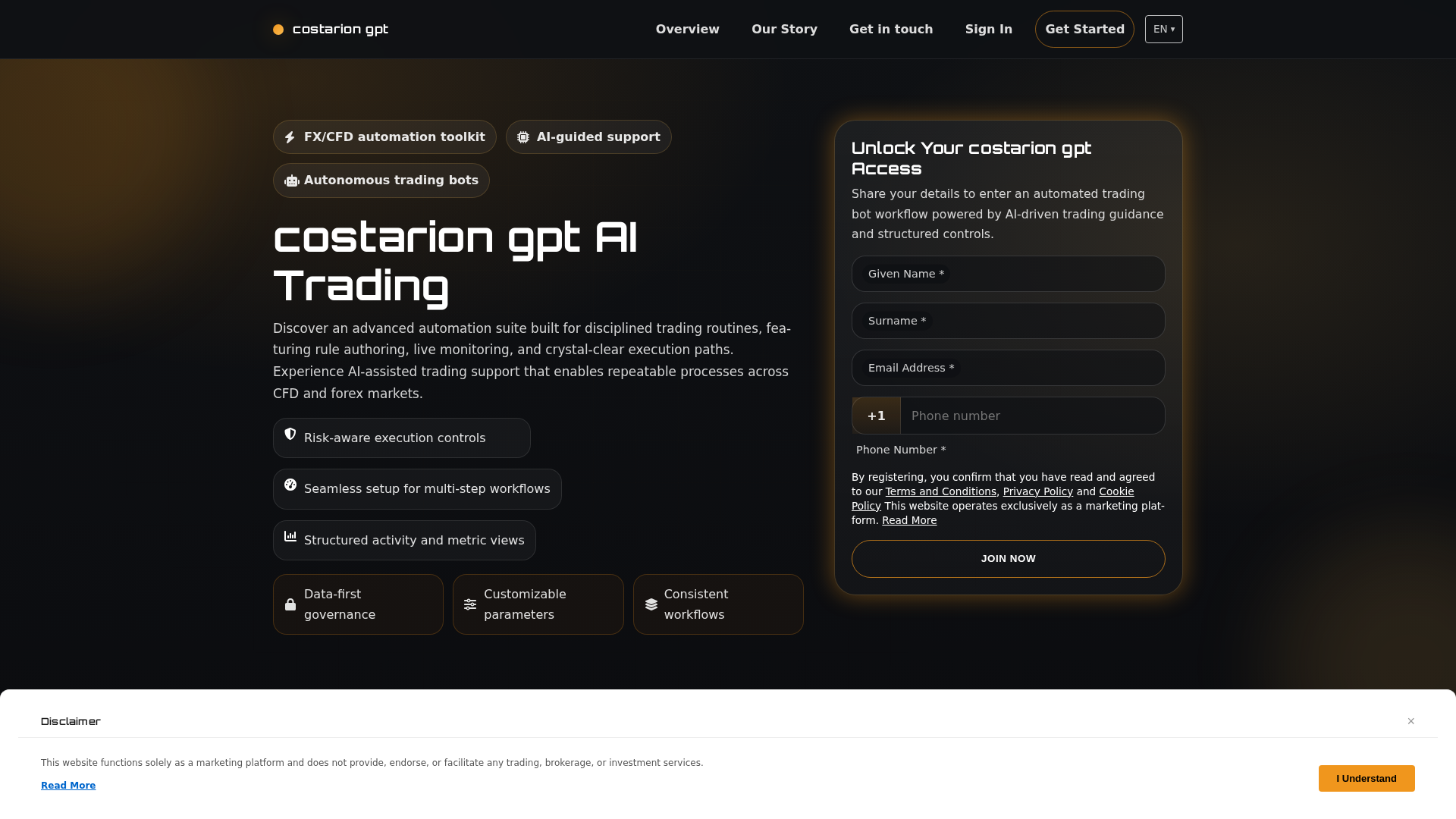1456x819 pixels.
Task: Click the Seamless setup for multi-step workflows label
Action: click(x=427, y=489)
